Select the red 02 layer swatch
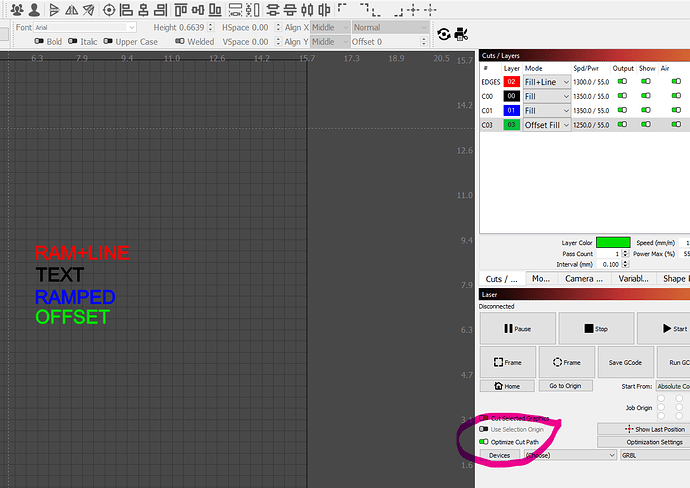The height and width of the screenshot is (488, 690). point(511,82)
